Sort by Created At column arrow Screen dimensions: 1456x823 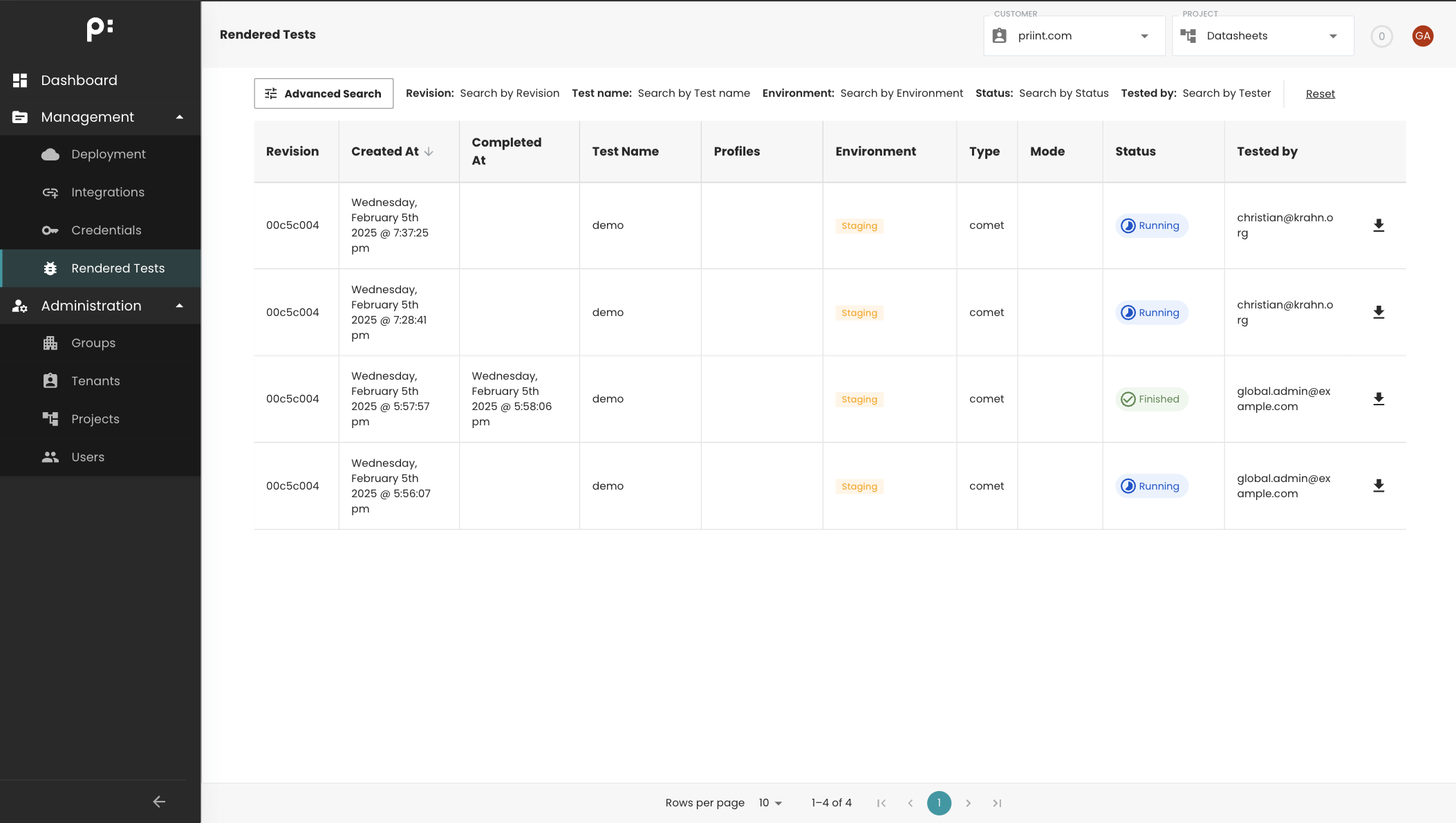click(429, 151)
